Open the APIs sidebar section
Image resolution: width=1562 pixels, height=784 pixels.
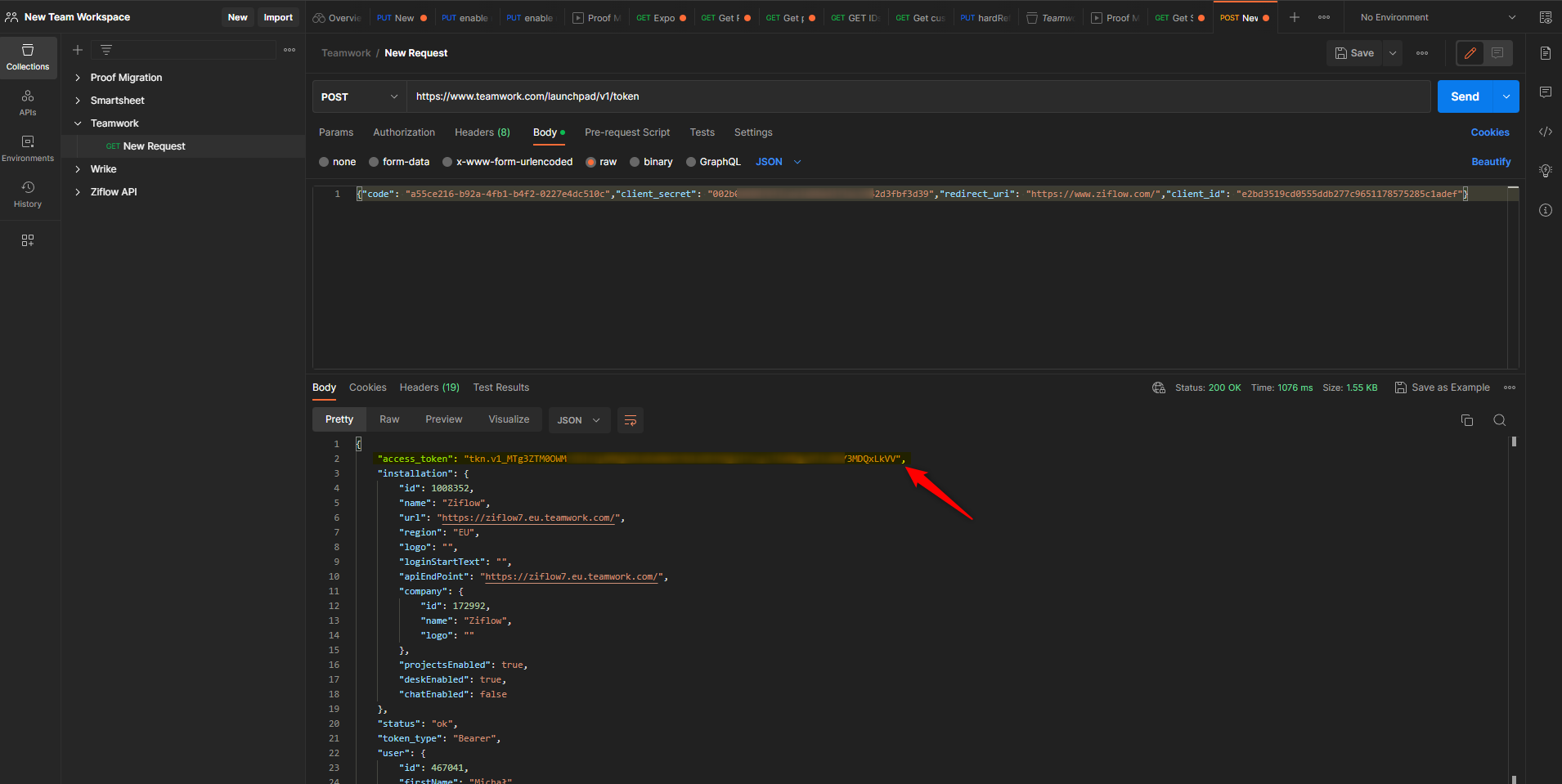click(x=28, y=102)
